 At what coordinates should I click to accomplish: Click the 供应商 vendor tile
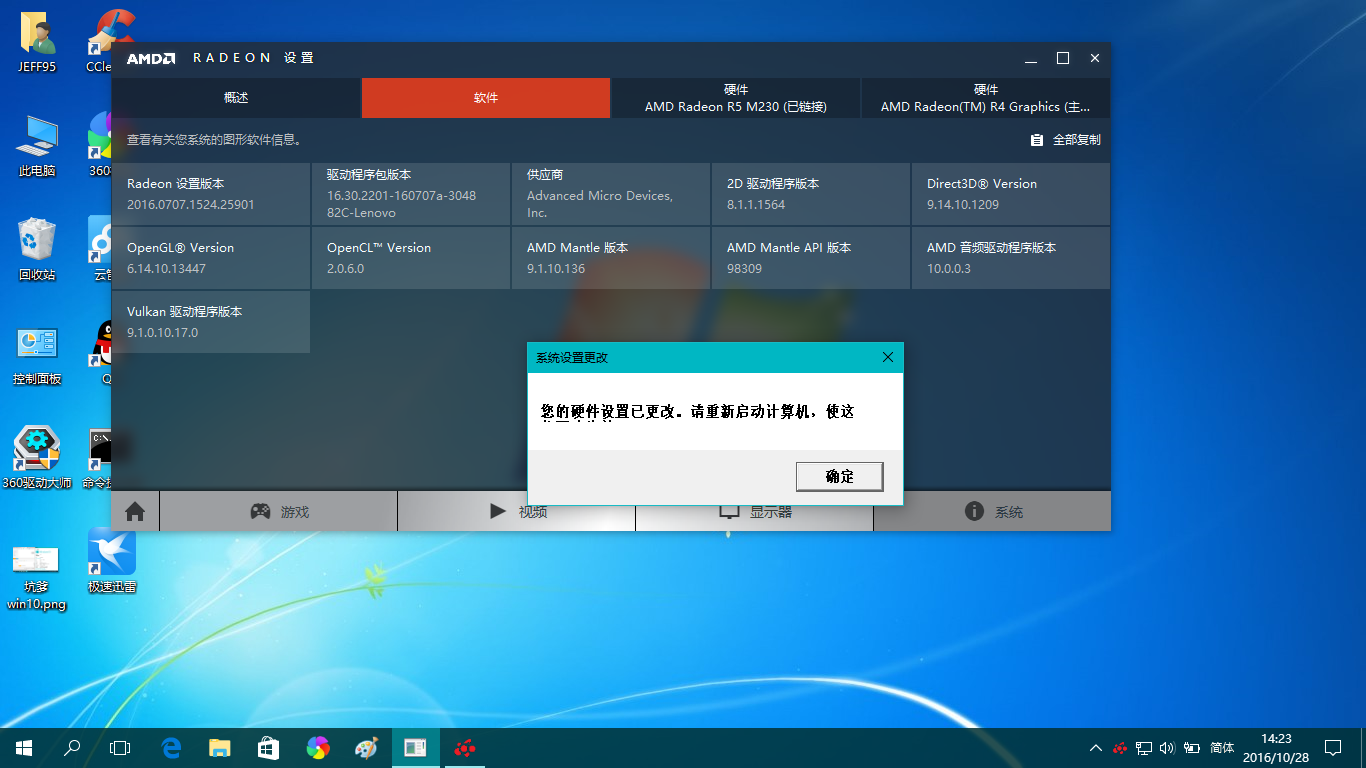611,194
